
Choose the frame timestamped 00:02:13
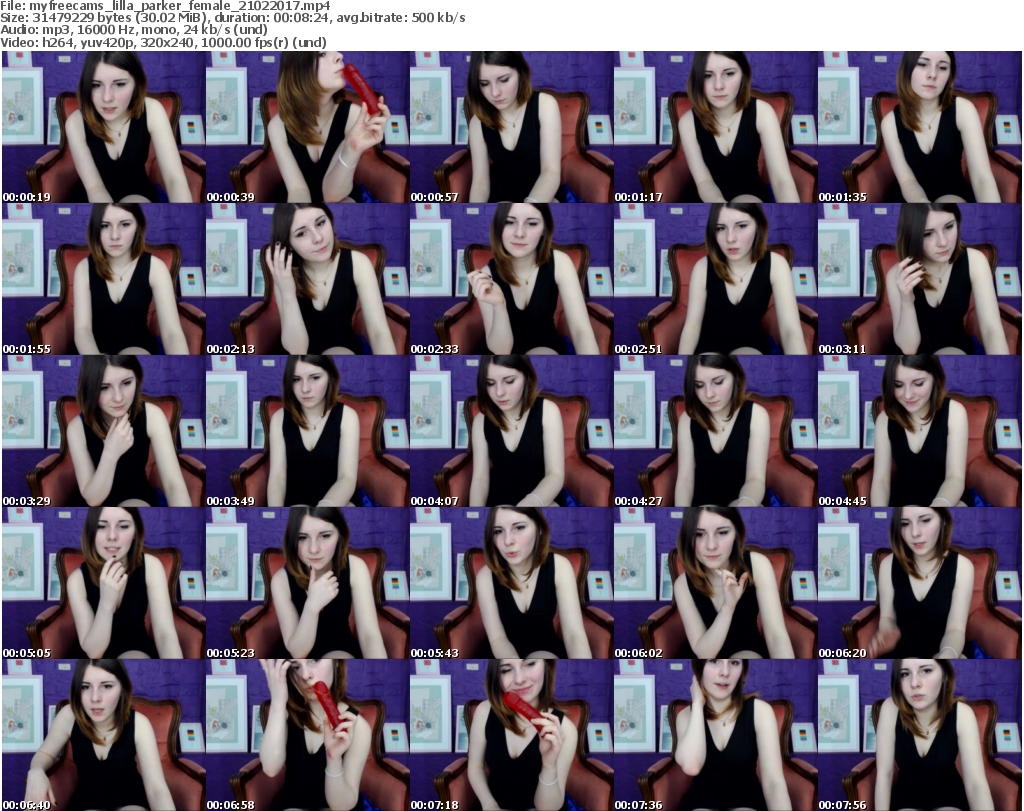[x=308, y=279]
